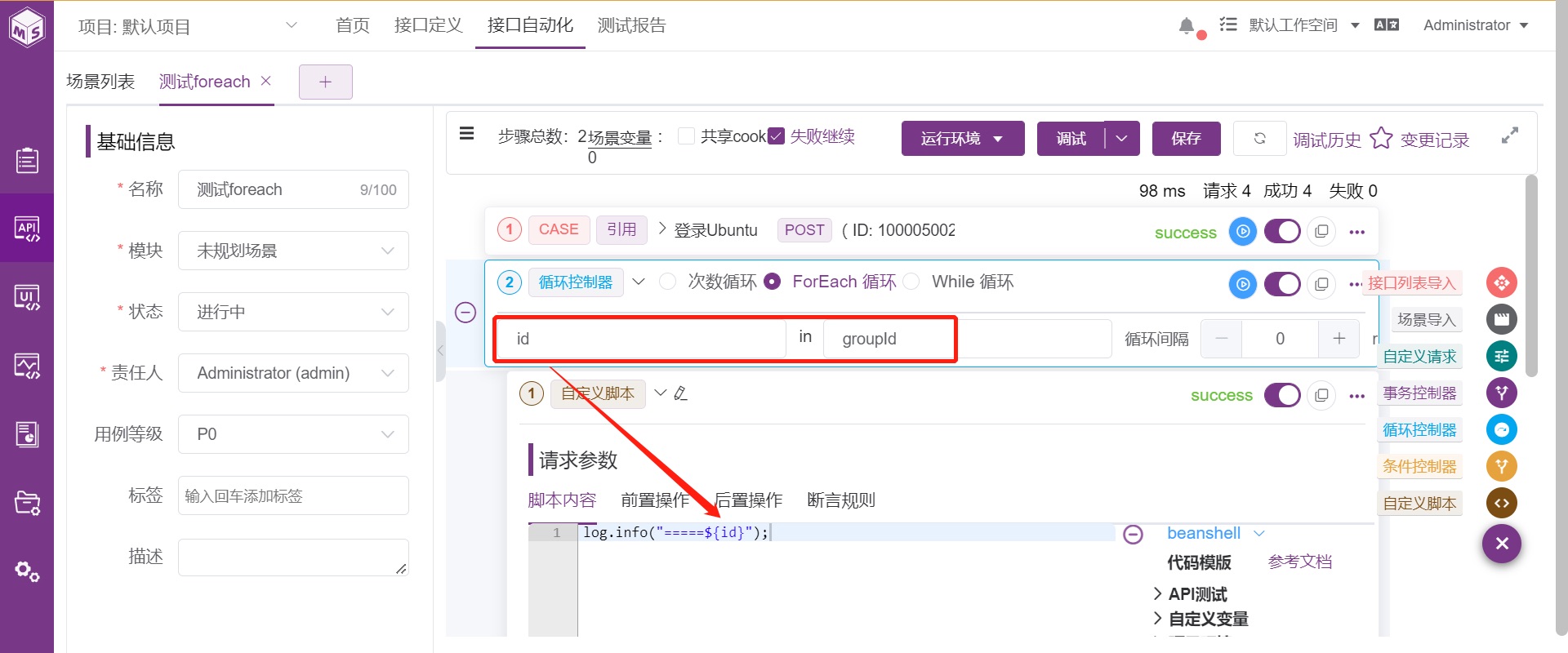Screen dimensions: 1568x653
Task: Copy the 循环控制器 step icon
Action: [x=1321, y=284]
